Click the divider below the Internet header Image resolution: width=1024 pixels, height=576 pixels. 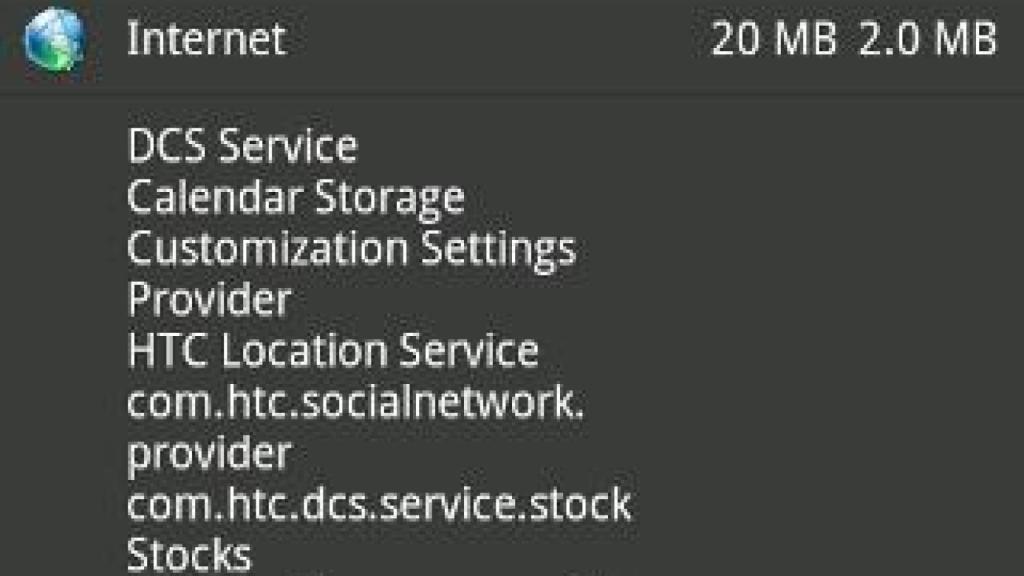point(512,93)
